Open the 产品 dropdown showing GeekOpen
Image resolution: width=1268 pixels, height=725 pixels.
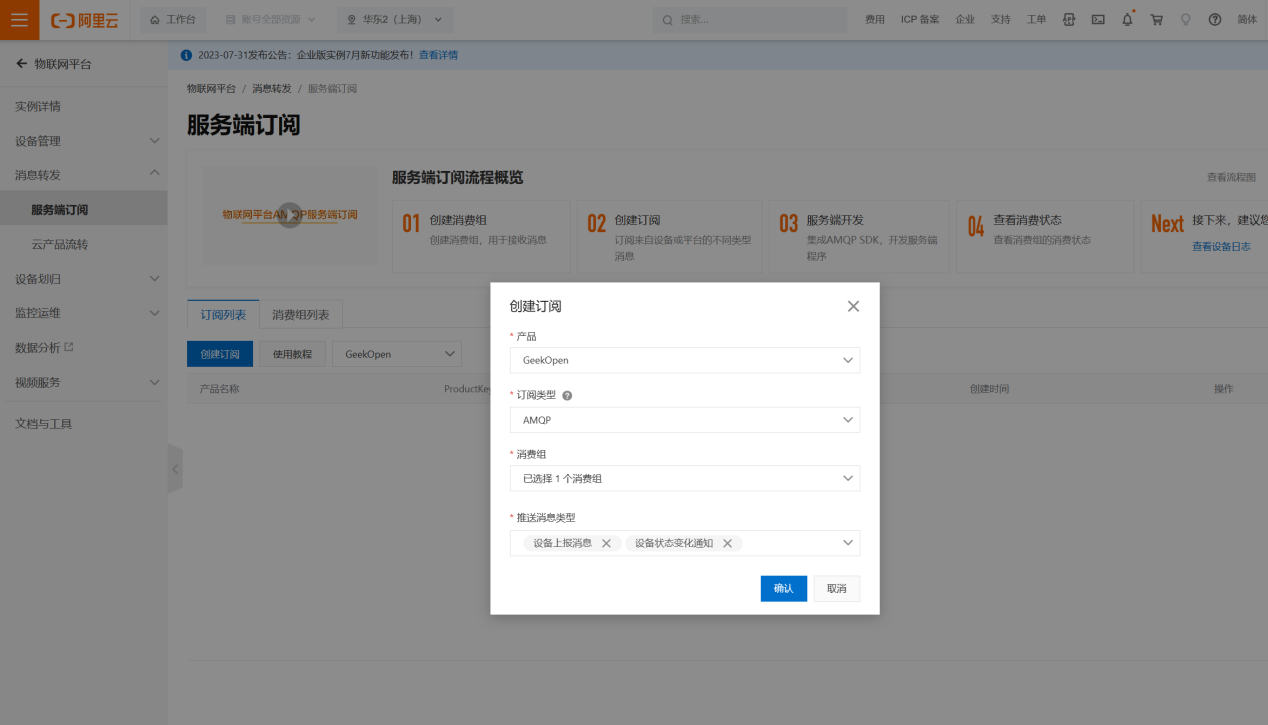click(x=684, y=360)
